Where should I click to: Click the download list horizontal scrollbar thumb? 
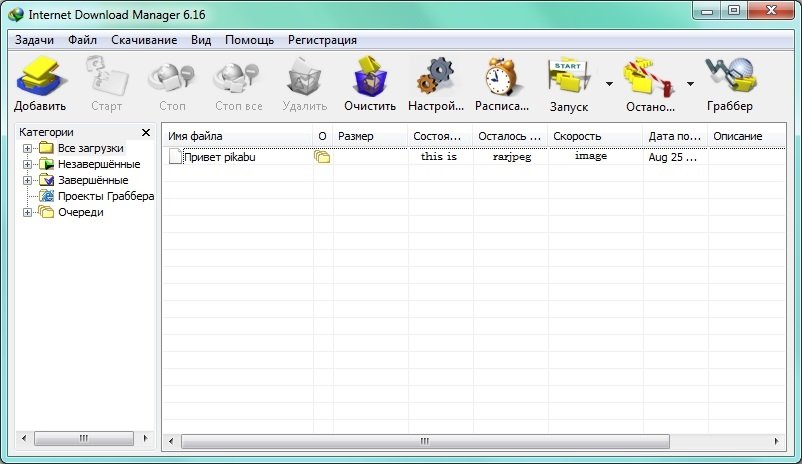425,441
